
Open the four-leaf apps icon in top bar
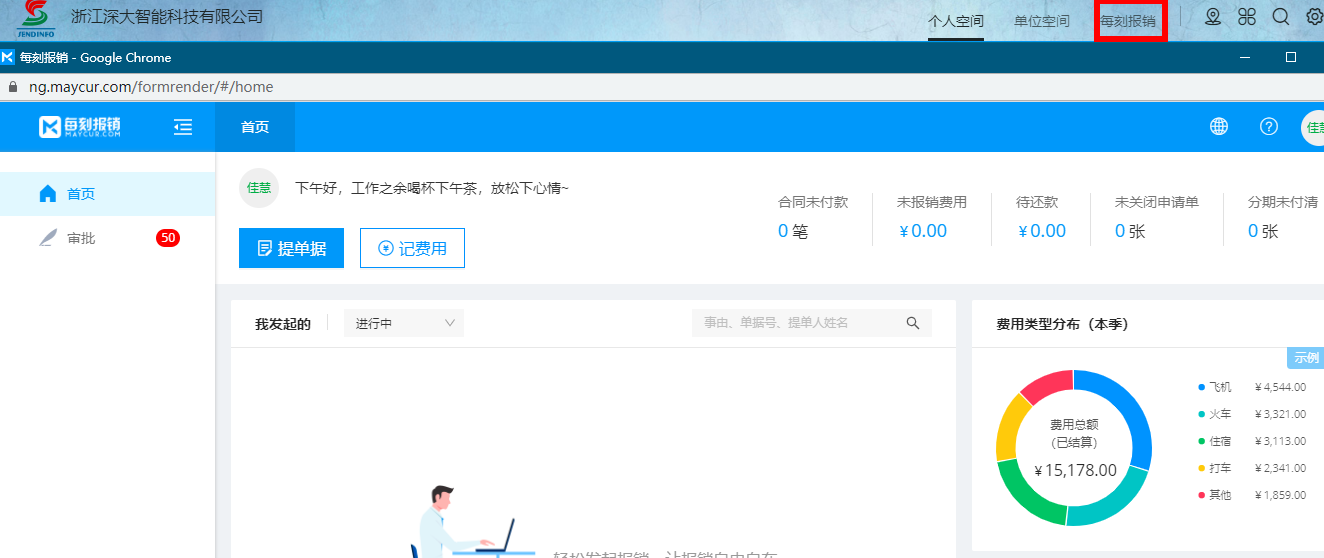1246,17
